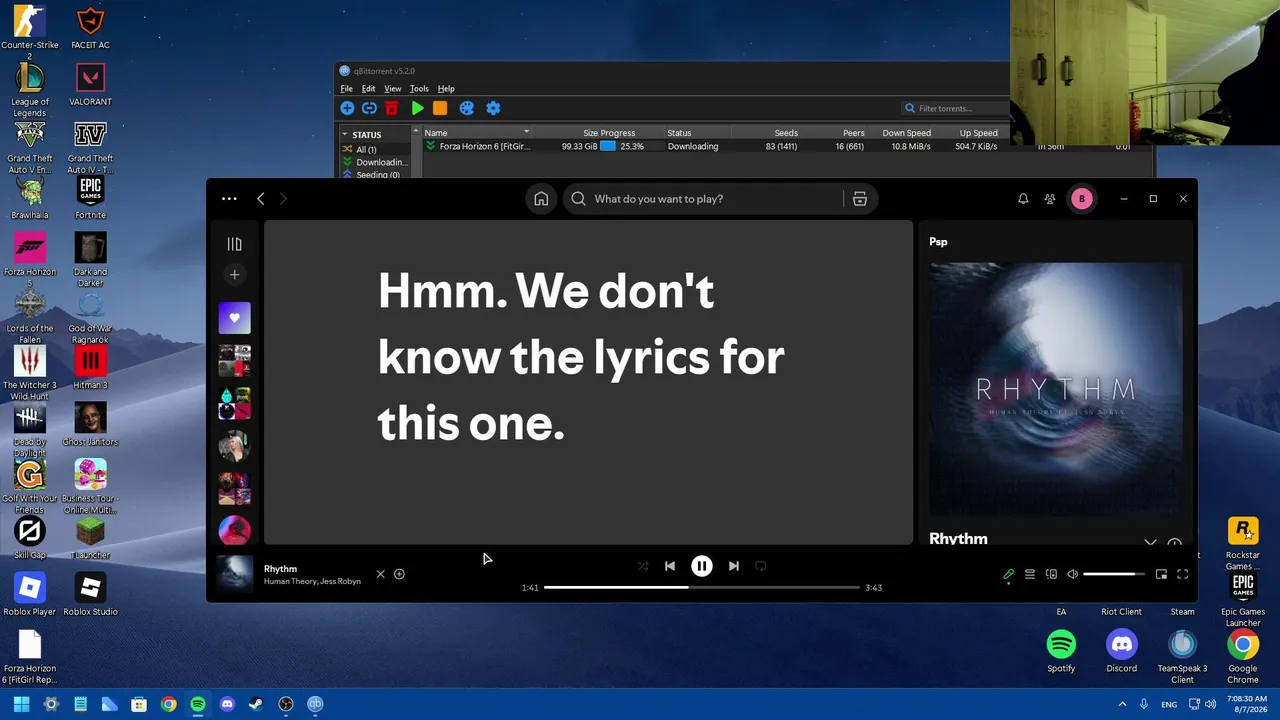This screenshot has height=720, width=1280.
Task: Adjust the Spotify volume slider
Action: [1115, 574]
